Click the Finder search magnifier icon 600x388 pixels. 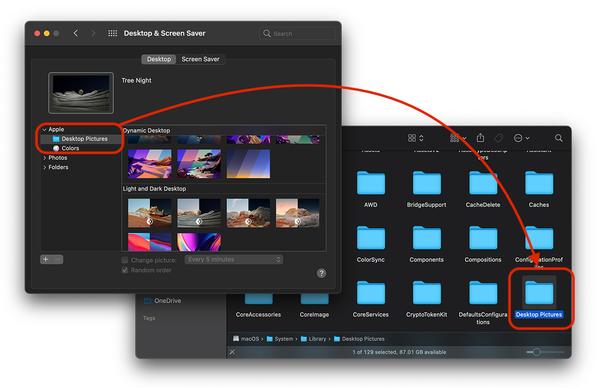coord(558,138)
